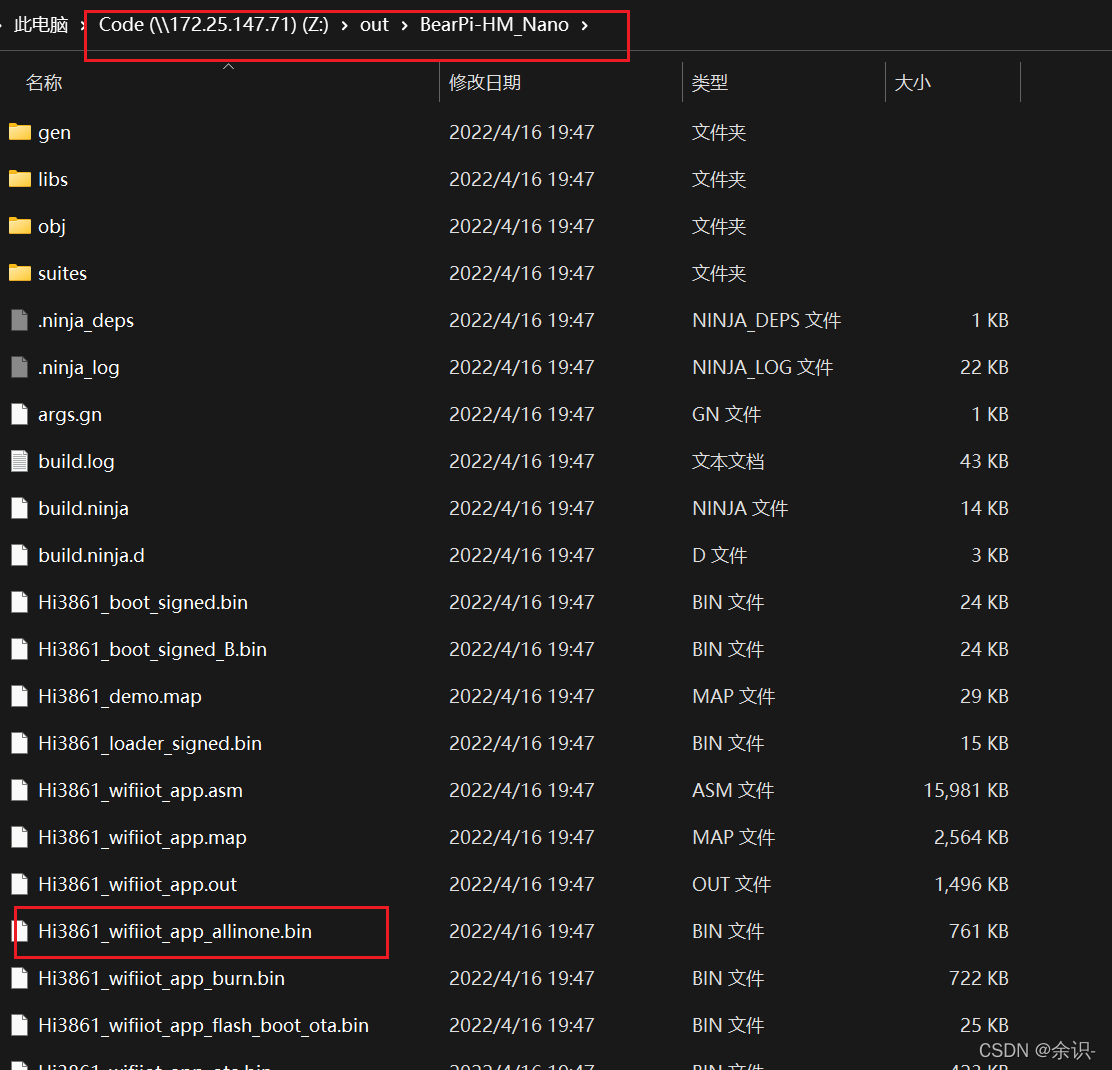Click the 722 KB size value
Screen dimensions: 1112x1070
tap(979, 978)
